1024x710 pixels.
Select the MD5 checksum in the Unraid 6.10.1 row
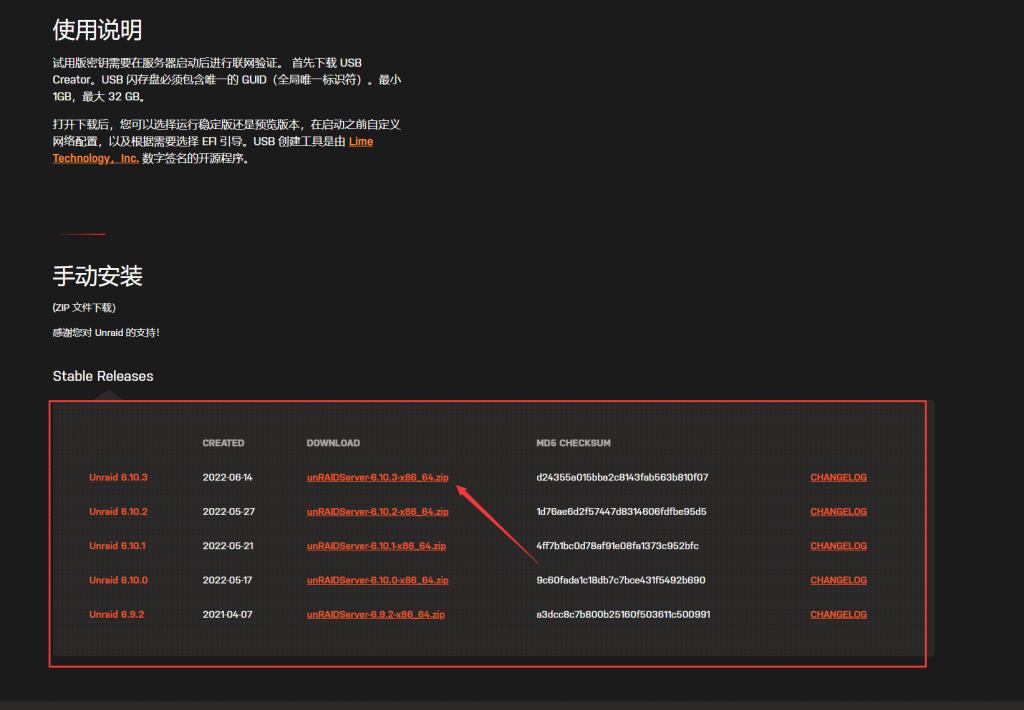click(617, 546)
